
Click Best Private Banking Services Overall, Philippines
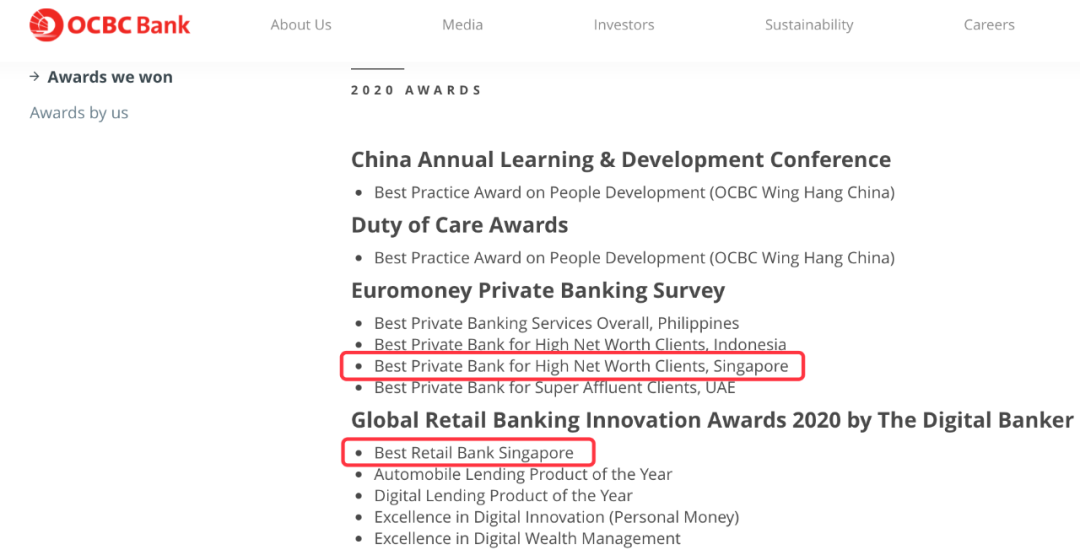point(557,324)
